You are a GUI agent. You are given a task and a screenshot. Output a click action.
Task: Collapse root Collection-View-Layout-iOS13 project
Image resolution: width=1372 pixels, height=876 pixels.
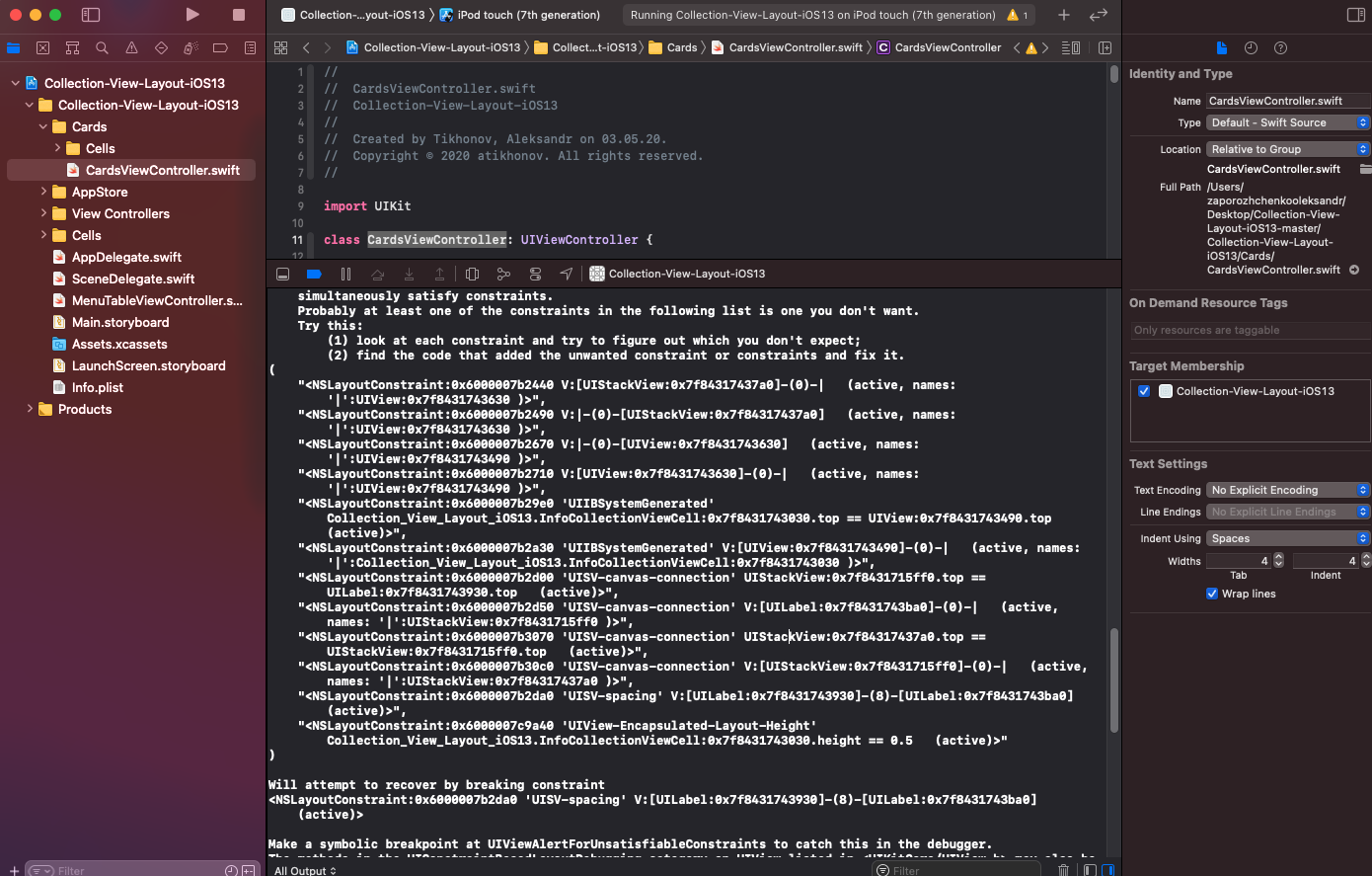(15, 83)
